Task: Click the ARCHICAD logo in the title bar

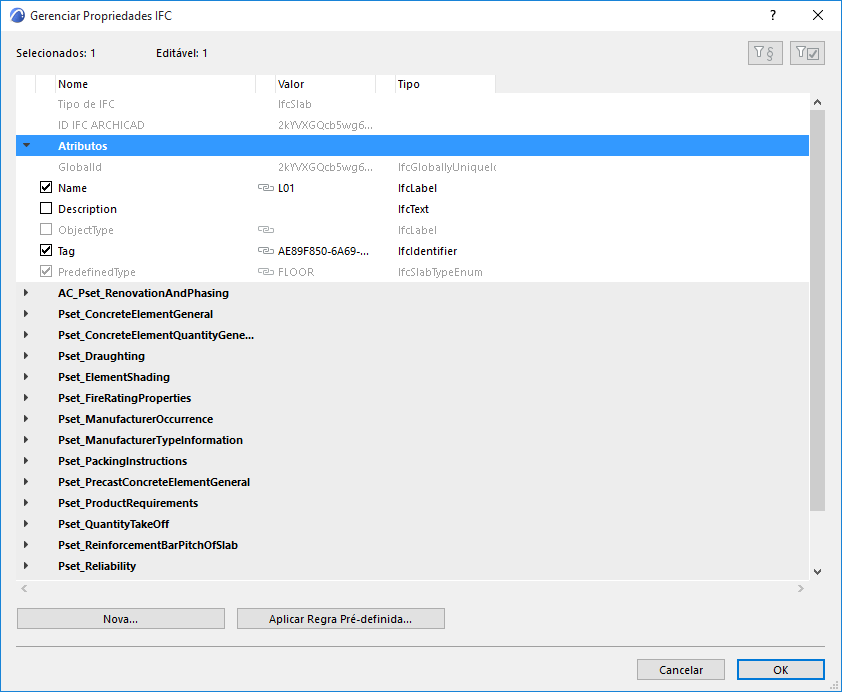Action: [17, 16]
